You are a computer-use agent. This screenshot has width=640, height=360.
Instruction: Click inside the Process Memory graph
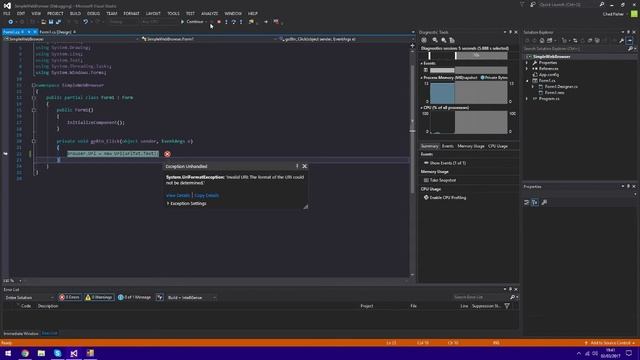pos(469,93)
